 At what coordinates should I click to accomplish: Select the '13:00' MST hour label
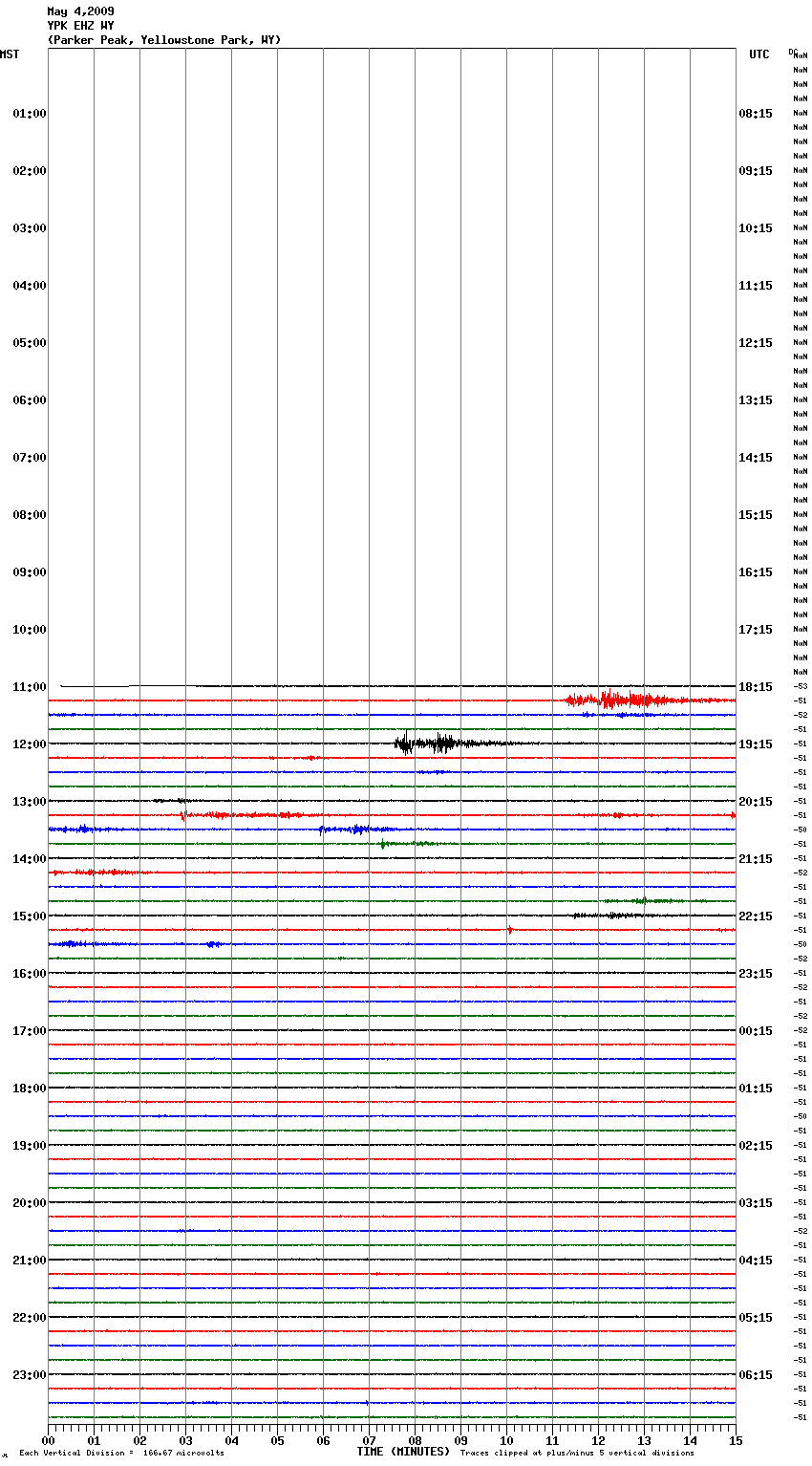pos(30,802)
